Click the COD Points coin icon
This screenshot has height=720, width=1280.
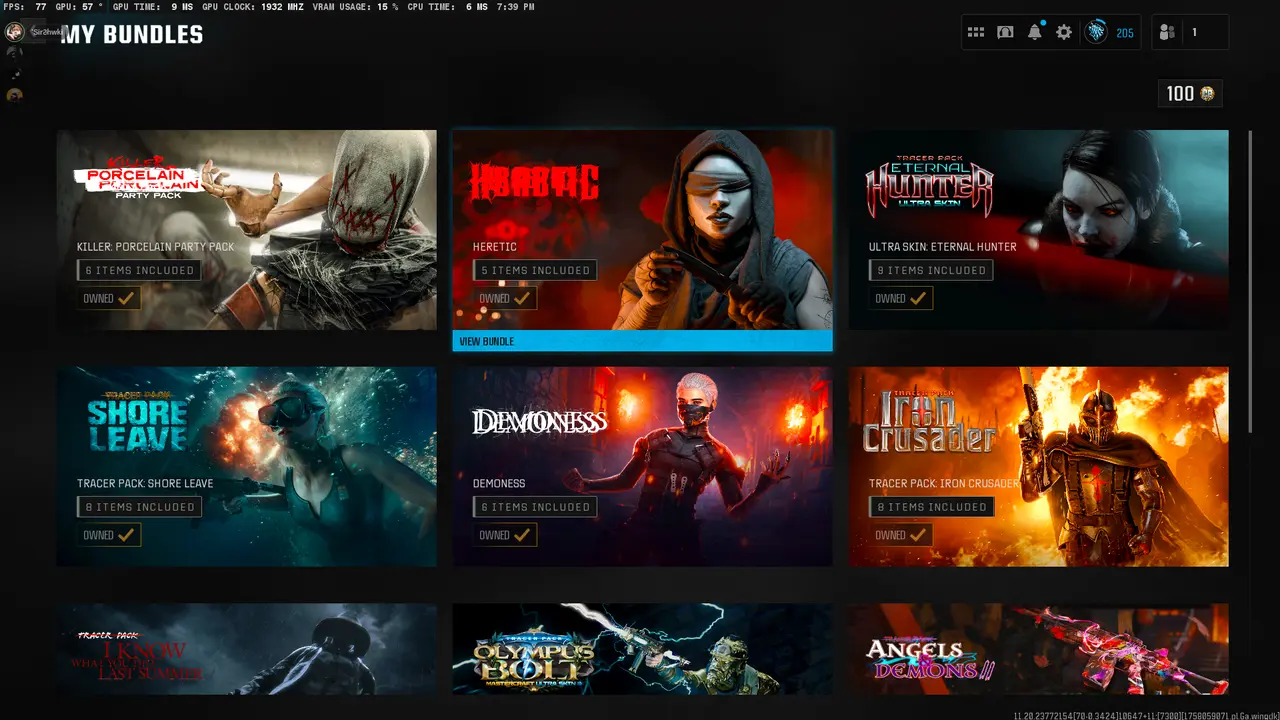point(1207,93)
